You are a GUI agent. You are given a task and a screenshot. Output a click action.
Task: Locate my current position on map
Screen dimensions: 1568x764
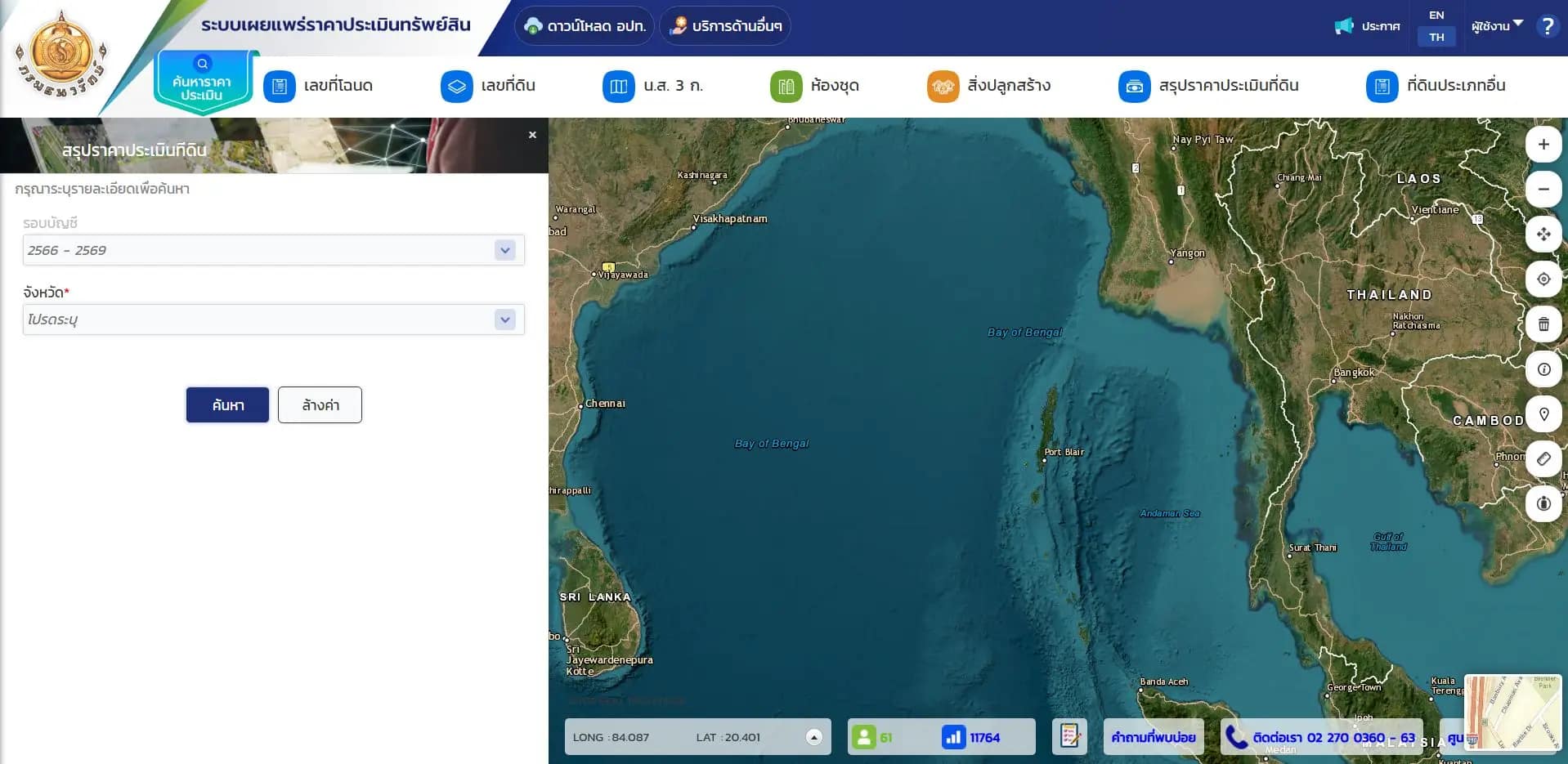click(1543, 279)
